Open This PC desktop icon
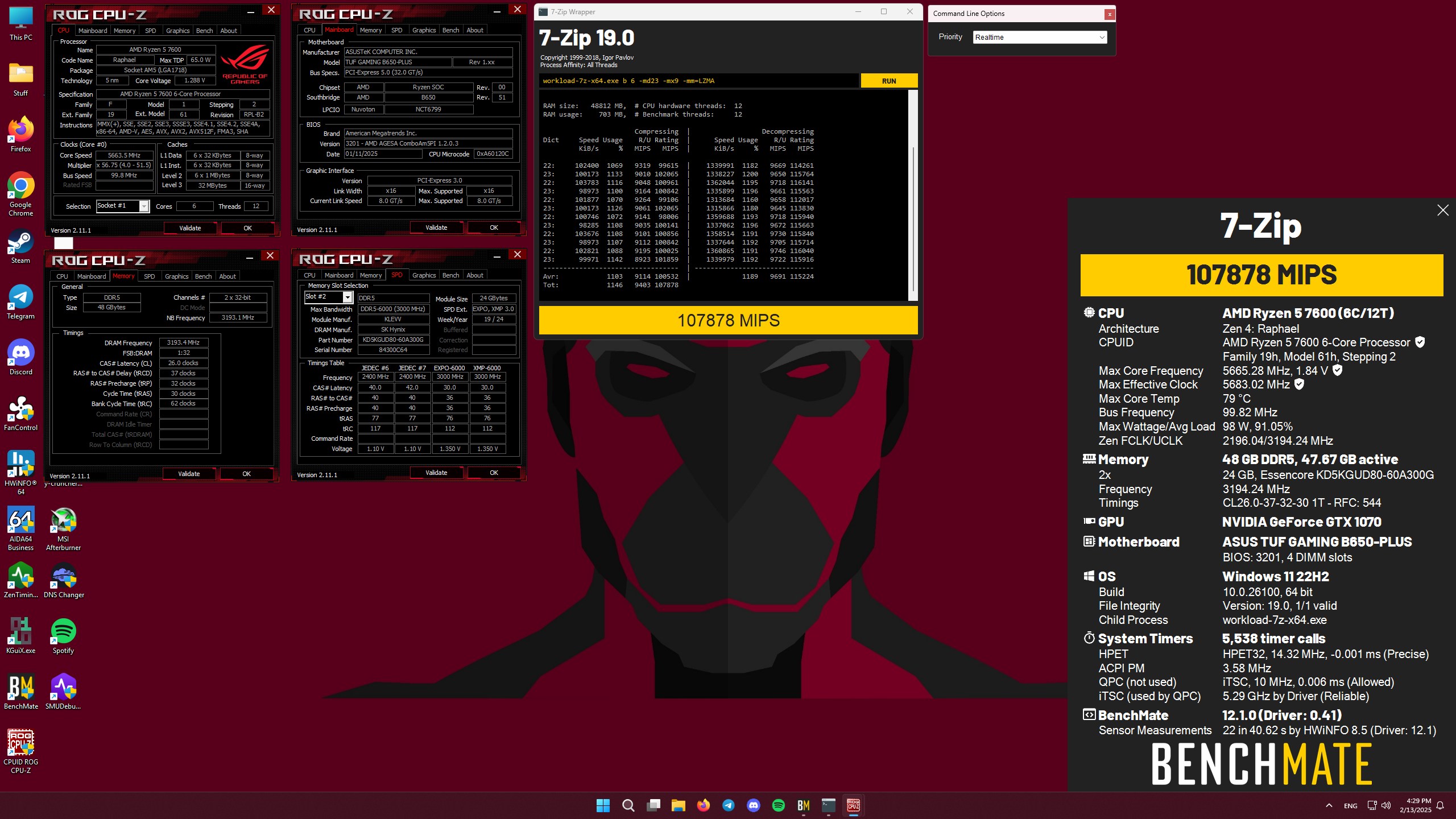Screen dimensions: 1456x819 [21, 24]
